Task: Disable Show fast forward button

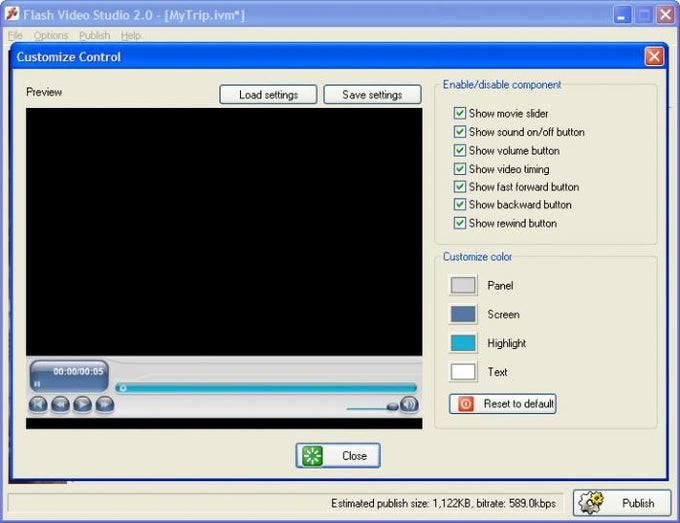Action: click(x=460, y=187)
